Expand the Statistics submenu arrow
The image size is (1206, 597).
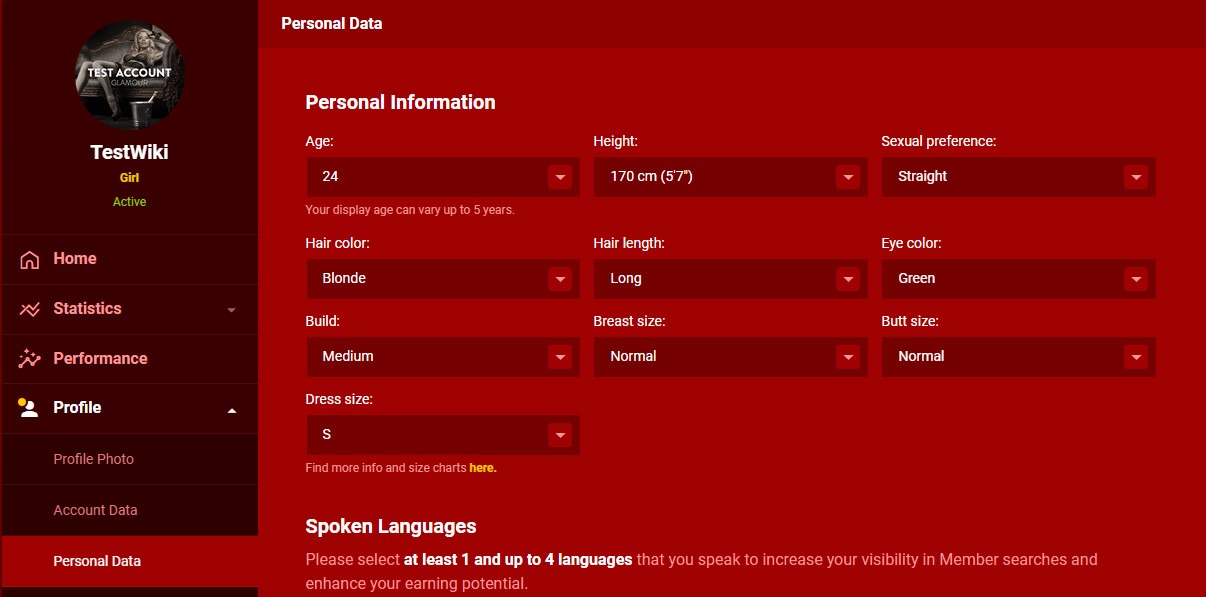[x=232, y=310]
